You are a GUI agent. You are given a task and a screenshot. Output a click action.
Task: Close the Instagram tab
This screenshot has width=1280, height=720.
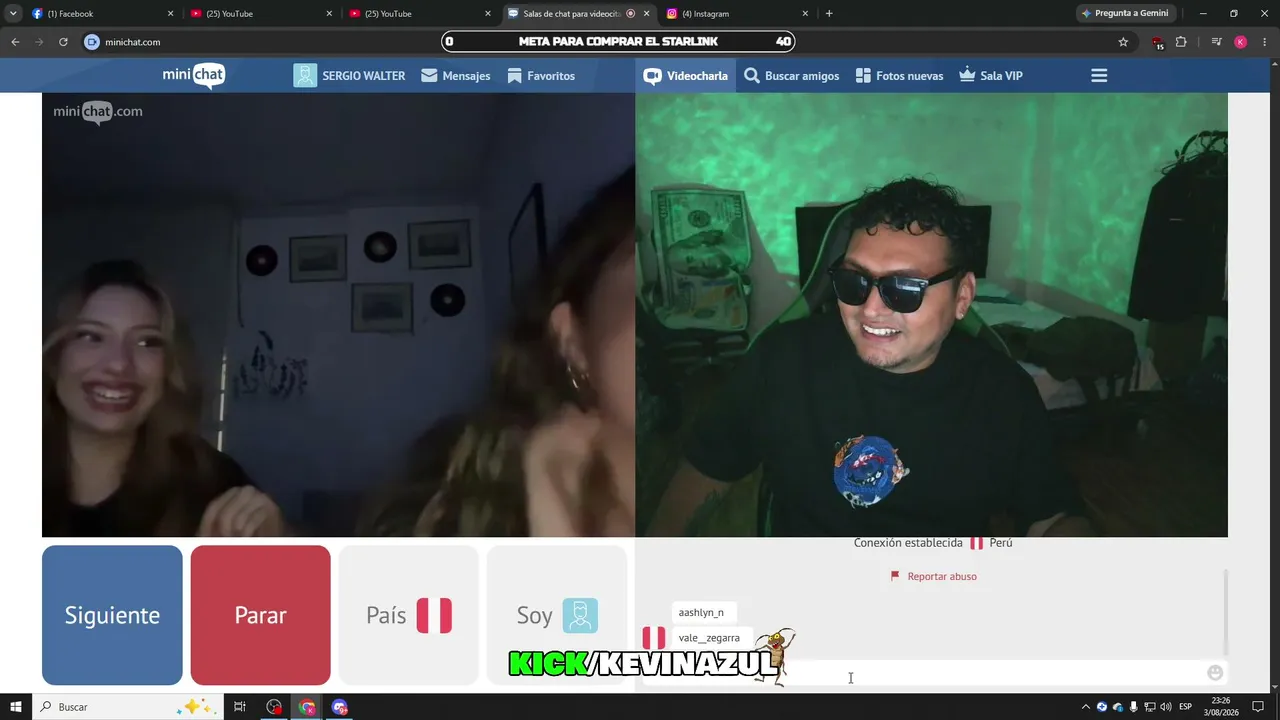coord(805,14)
